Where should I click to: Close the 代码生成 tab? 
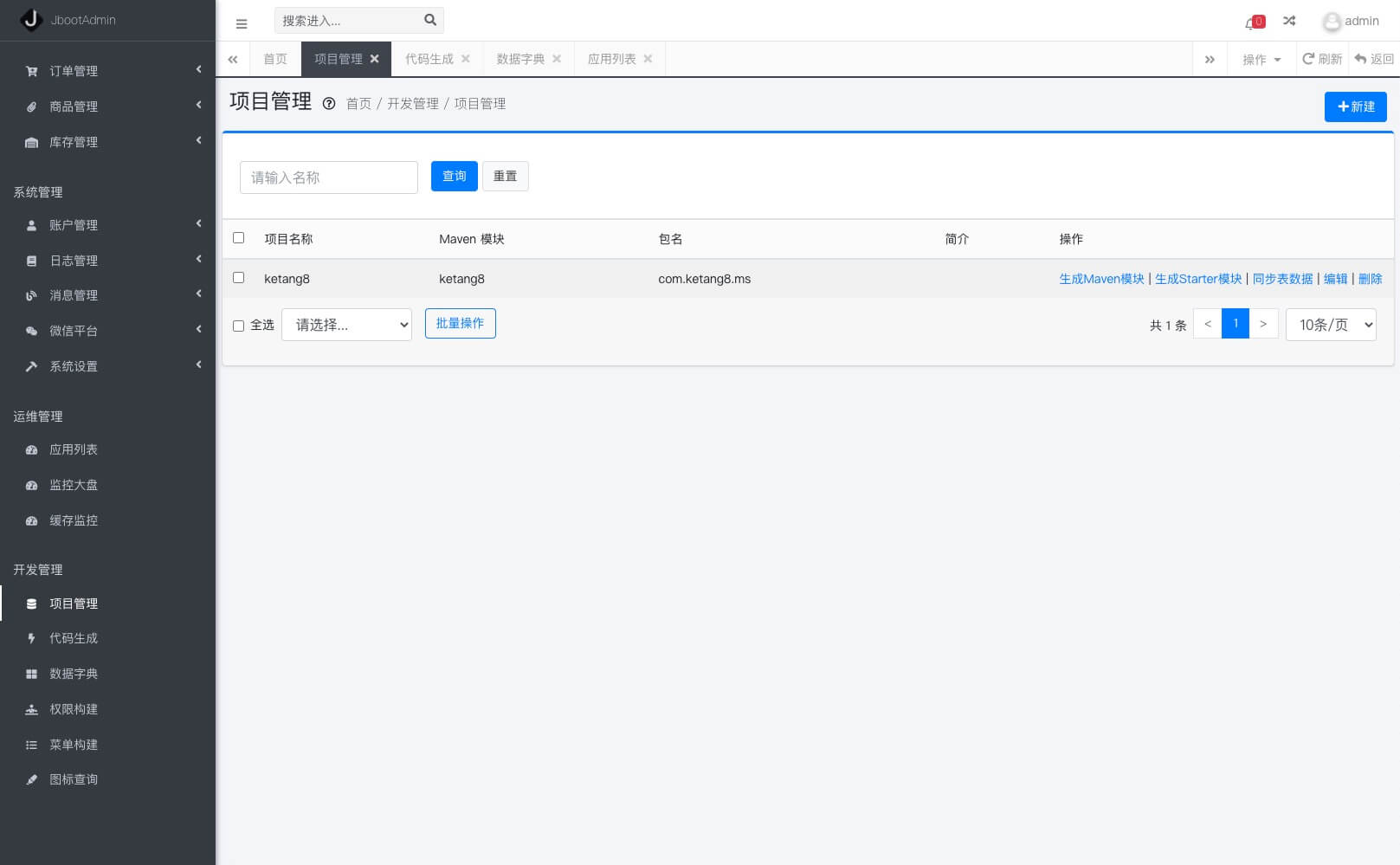point(466,59)
